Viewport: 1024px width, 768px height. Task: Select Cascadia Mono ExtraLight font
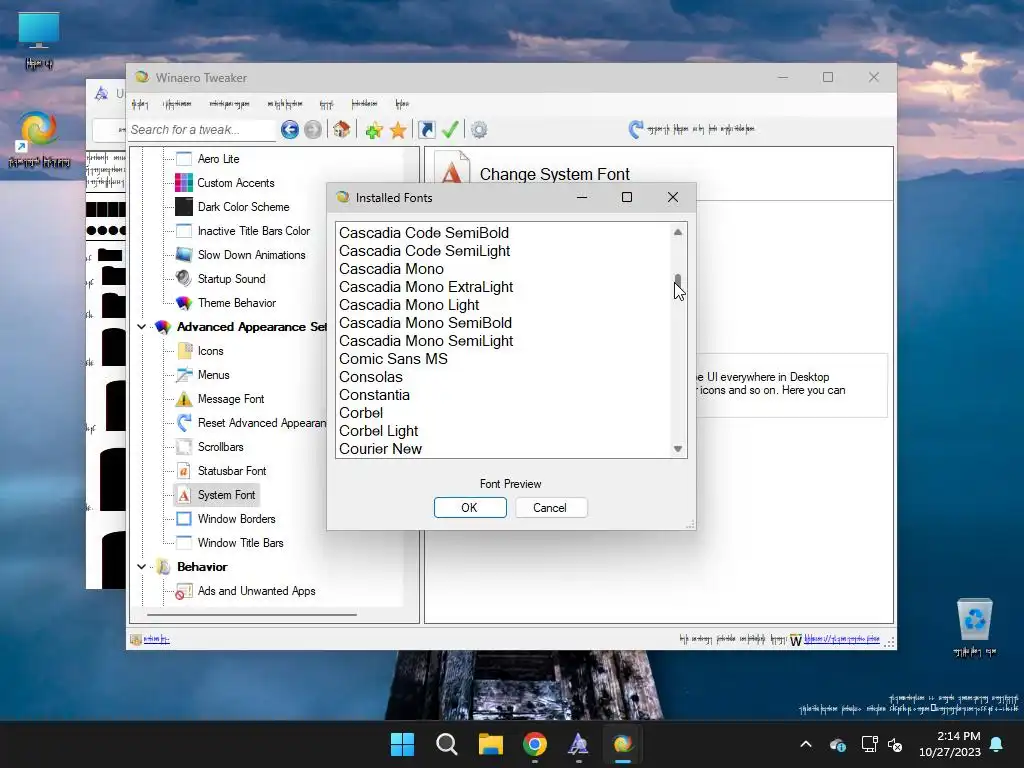pyautogui.click(x=426, y=287)
